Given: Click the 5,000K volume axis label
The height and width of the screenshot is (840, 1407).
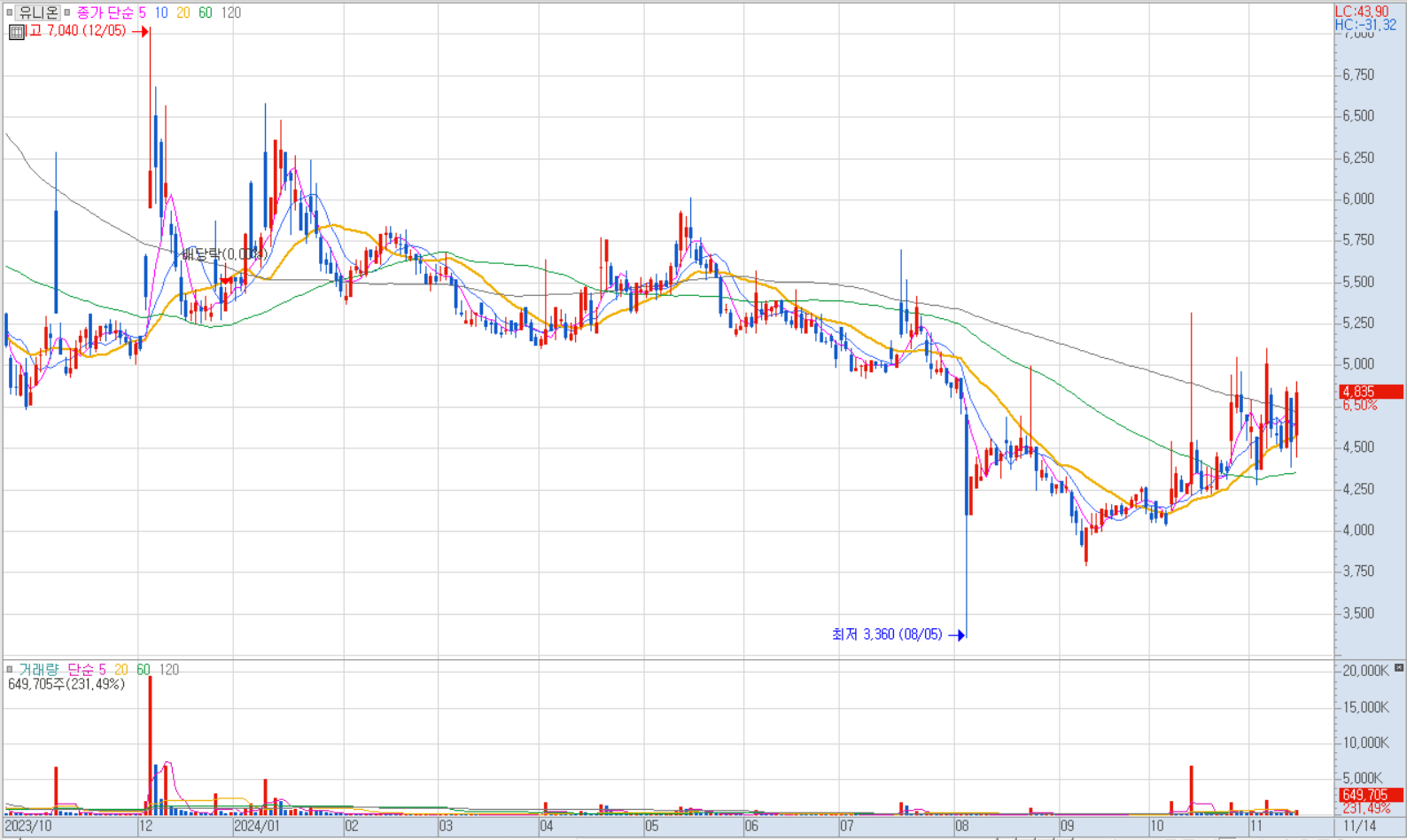Looking at the screenshot, I should pos(1362,778).
